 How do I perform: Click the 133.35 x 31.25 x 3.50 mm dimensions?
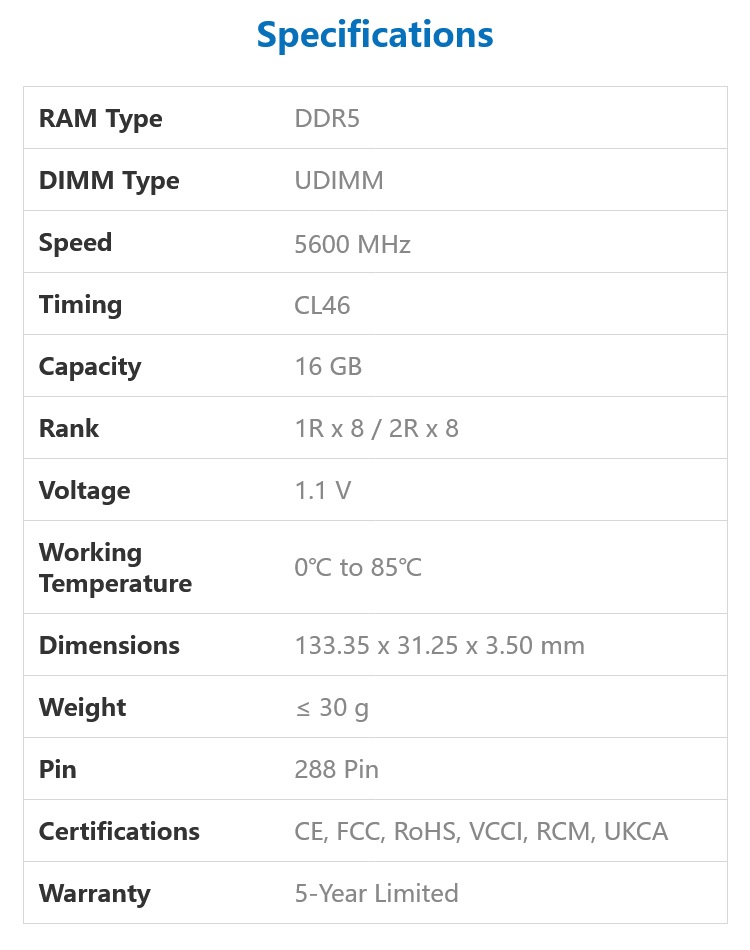point(440,646)
